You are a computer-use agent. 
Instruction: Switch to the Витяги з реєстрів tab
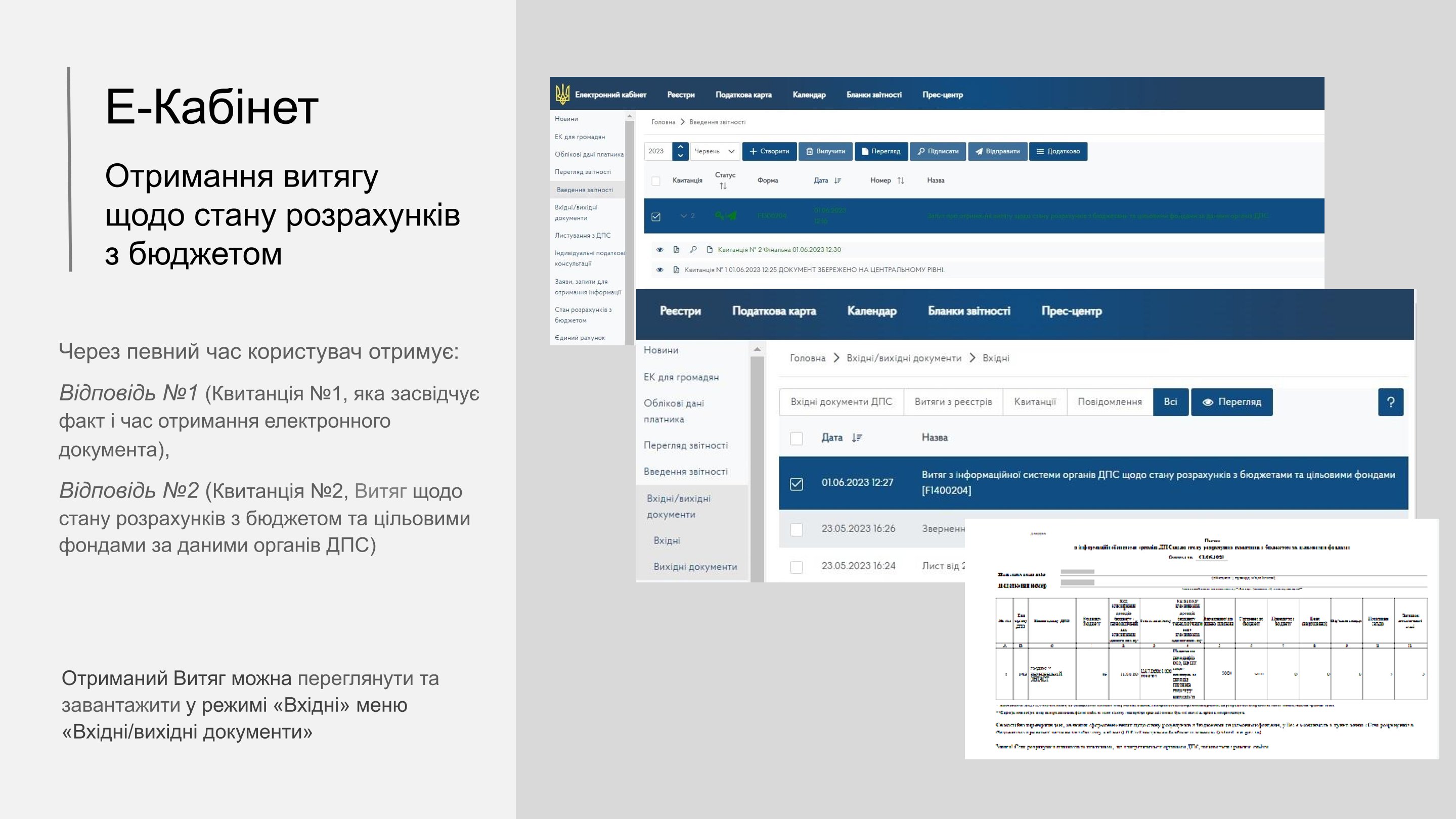point(953,402)
